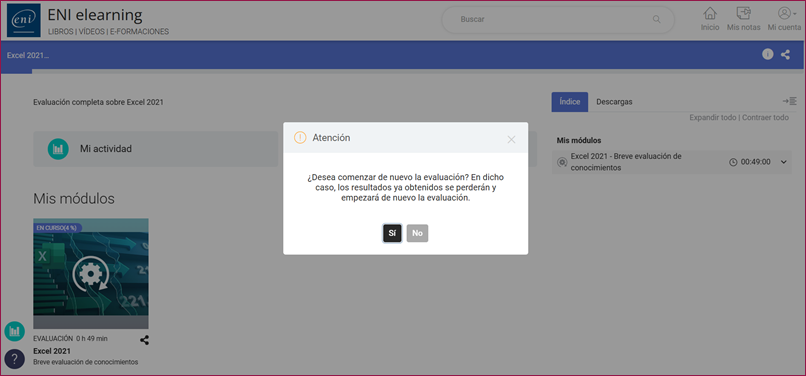The image size is (806, 376).
Task: Open the help question mark icon
Action: point(14,359)
